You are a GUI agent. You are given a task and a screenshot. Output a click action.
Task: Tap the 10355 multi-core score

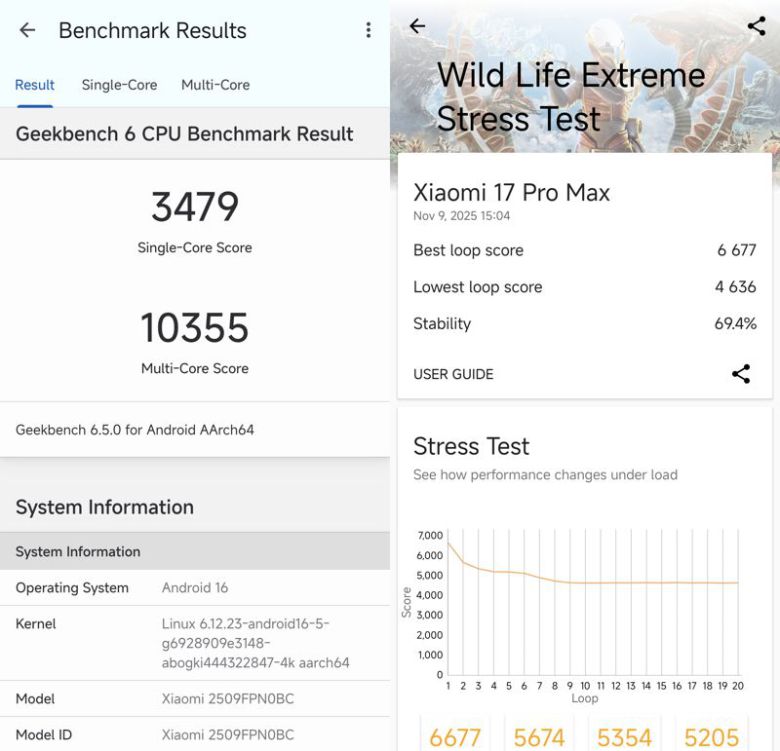coord(195,328)
